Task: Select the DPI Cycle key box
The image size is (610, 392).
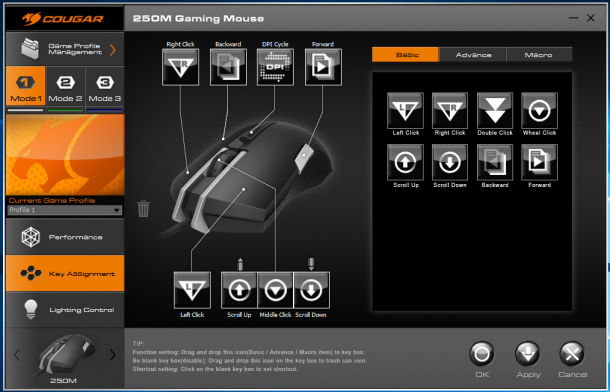Action: tap(275, 67)
